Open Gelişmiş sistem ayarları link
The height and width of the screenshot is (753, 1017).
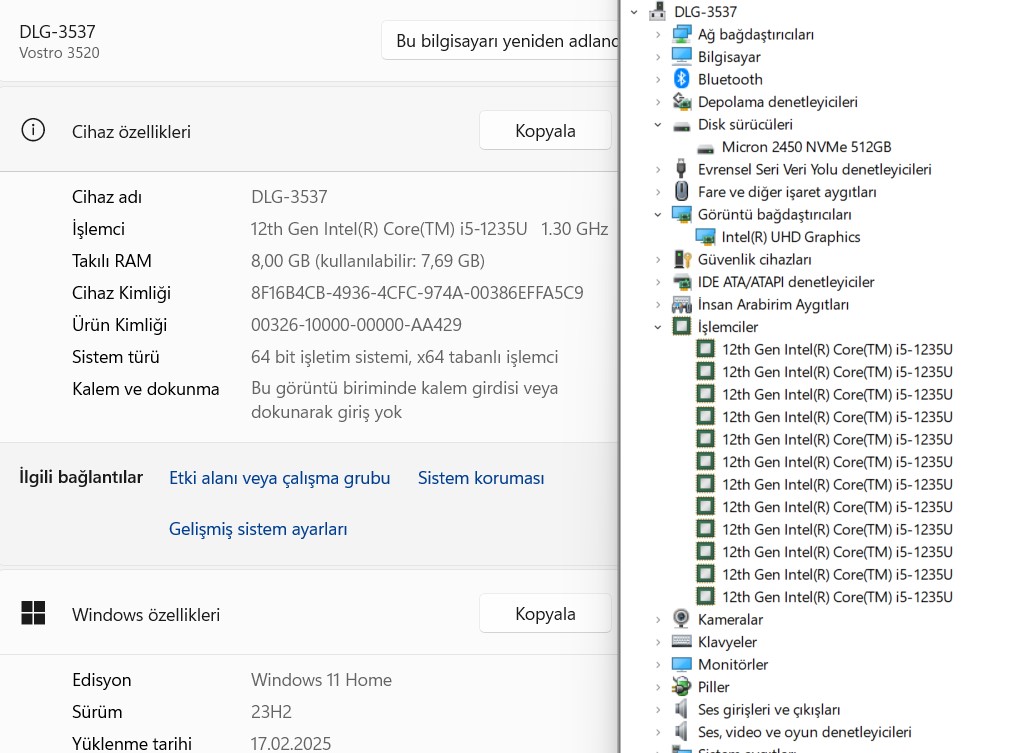258,529
